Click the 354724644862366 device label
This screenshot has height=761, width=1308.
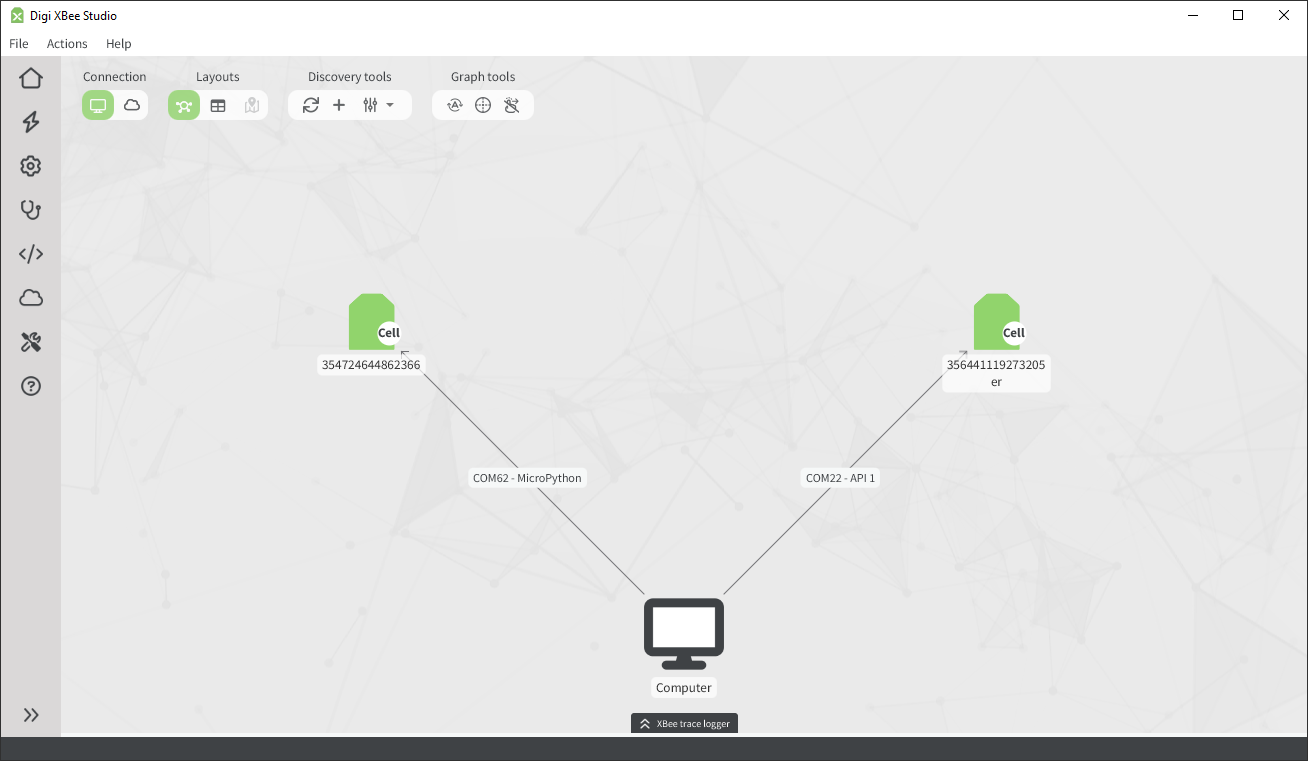pyautogui.click(x=371, y=365)
